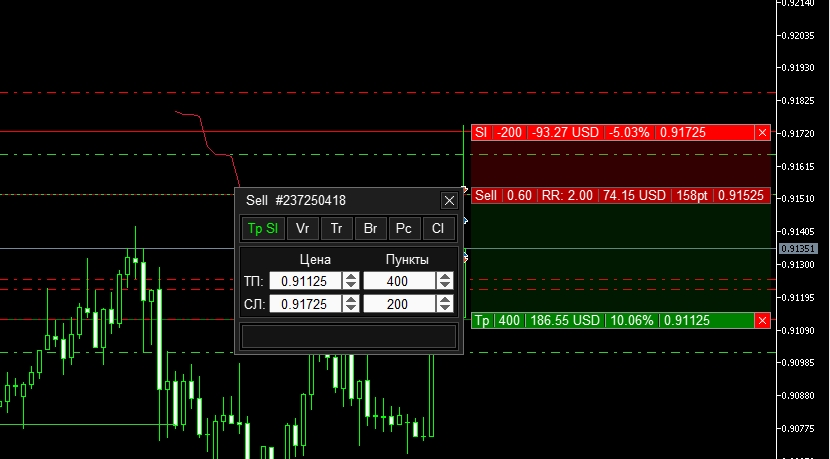Click RR: 2.00 in Sell bar
This screenshot has height=459, width=830.
567,195
